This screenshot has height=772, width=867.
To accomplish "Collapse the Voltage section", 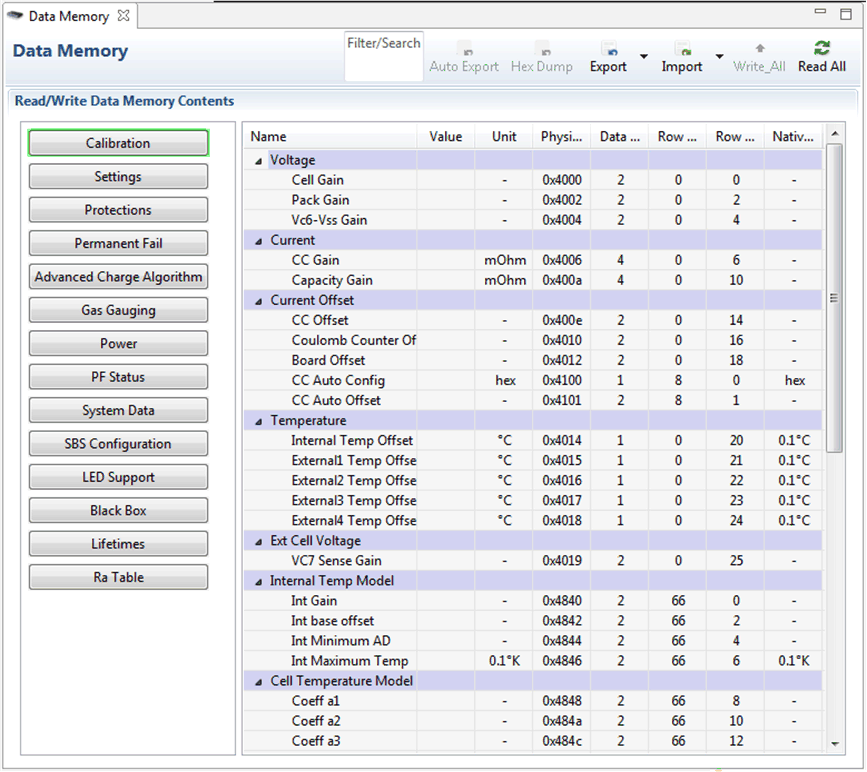I will [257, 160].
